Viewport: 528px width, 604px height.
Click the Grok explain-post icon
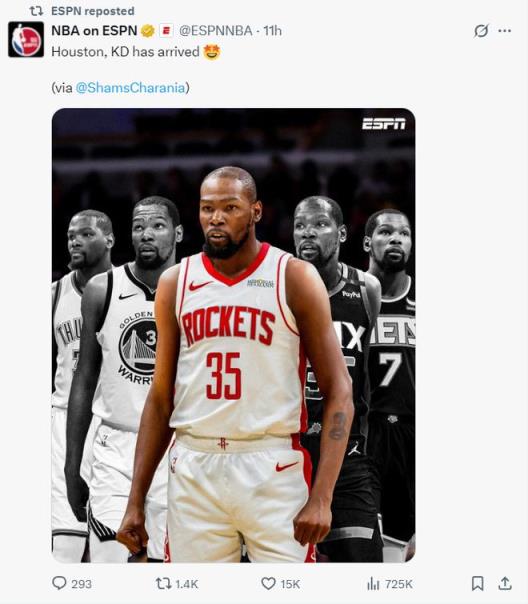pyautogui.click(x=481, y=31)
